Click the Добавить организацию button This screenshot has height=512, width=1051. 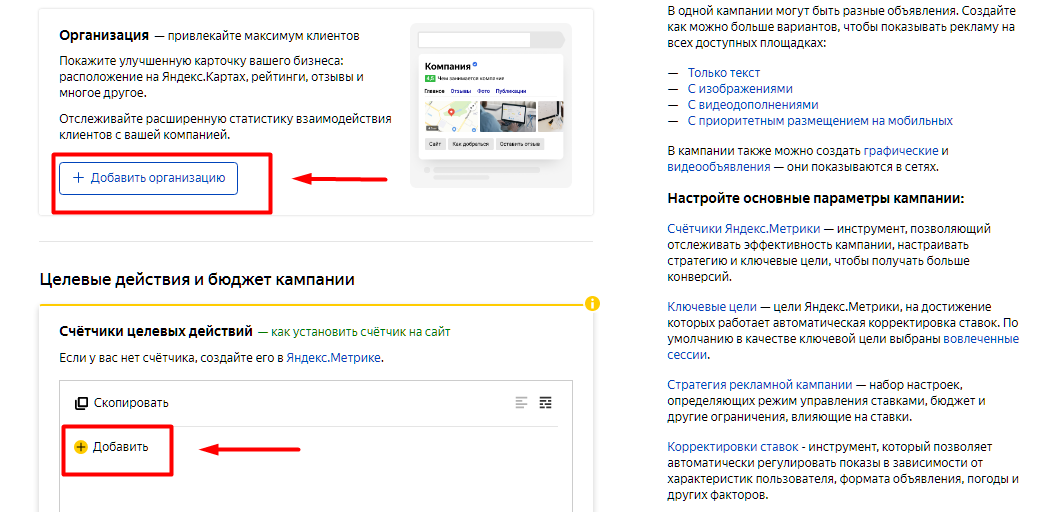click(148, 178)
